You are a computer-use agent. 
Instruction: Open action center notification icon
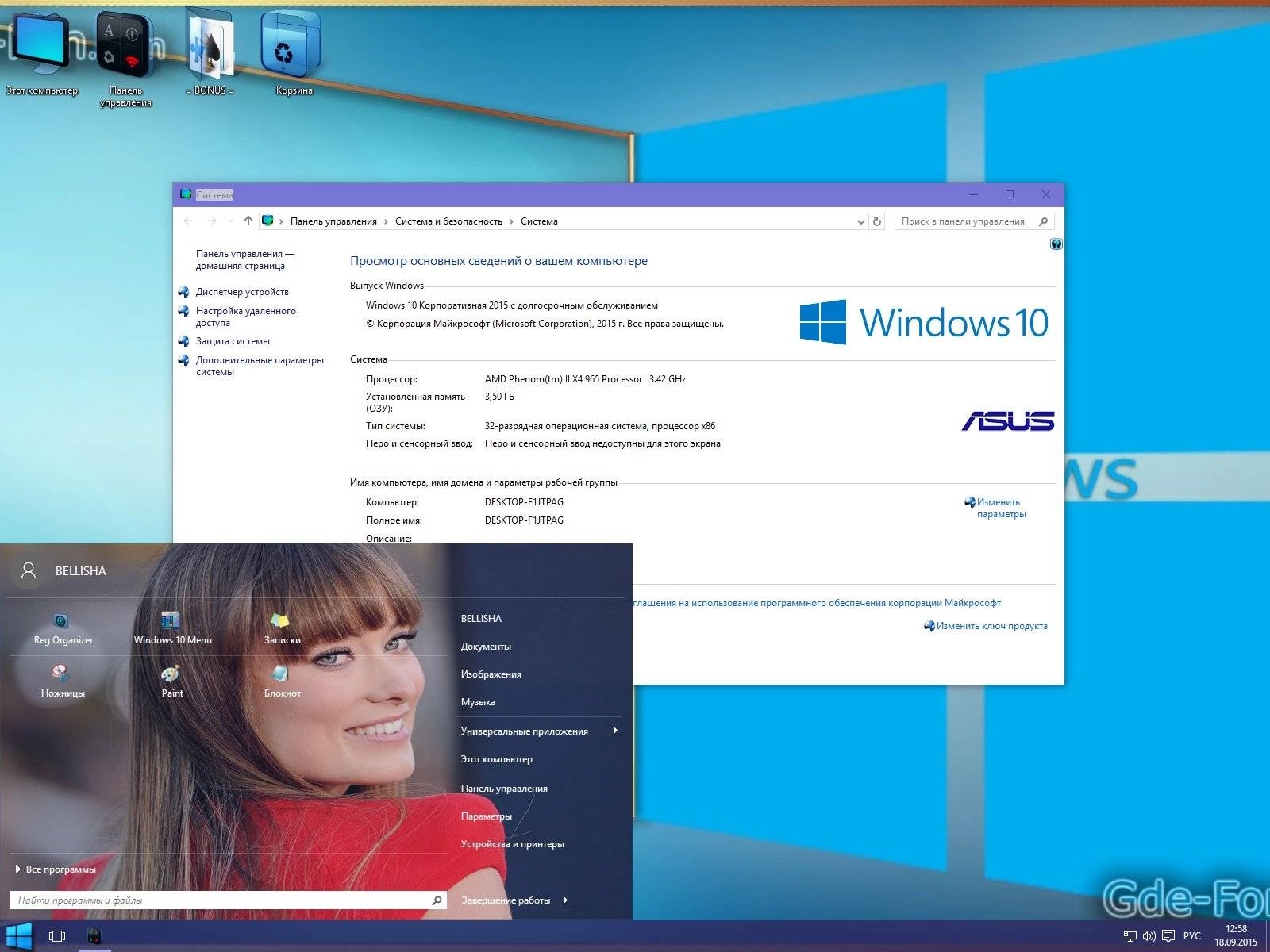pyautogui.click(x=1168, y=937)
